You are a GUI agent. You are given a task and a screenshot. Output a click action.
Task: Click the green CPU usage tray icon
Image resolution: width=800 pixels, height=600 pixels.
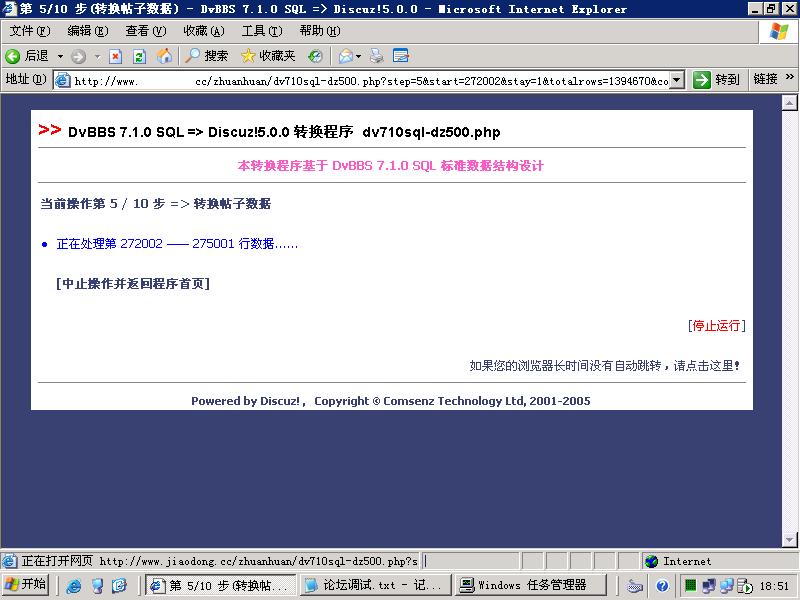pos(690,585)
